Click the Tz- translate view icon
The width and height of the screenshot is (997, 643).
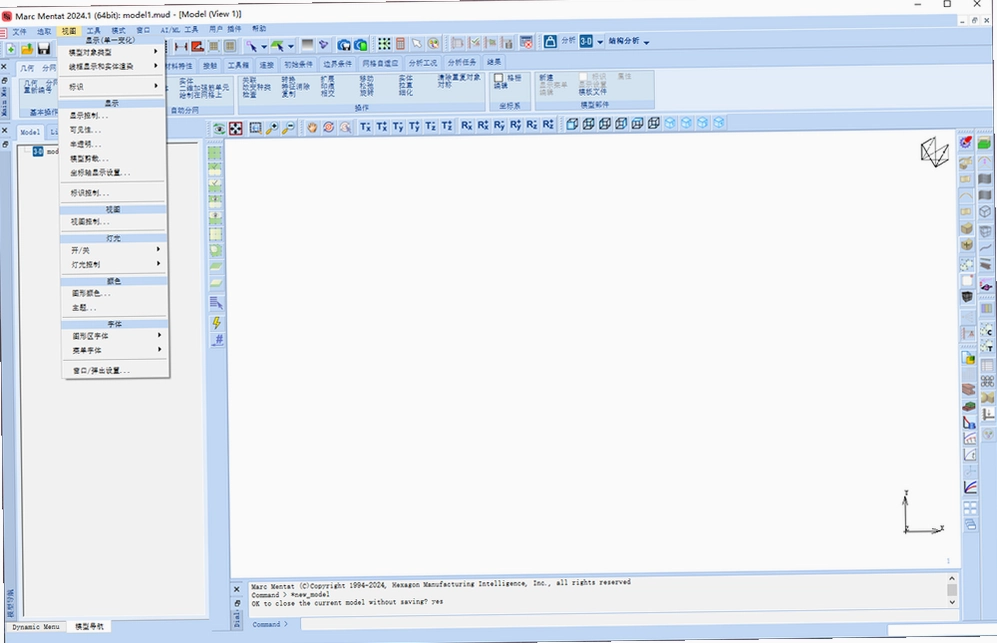coord(430,126)
